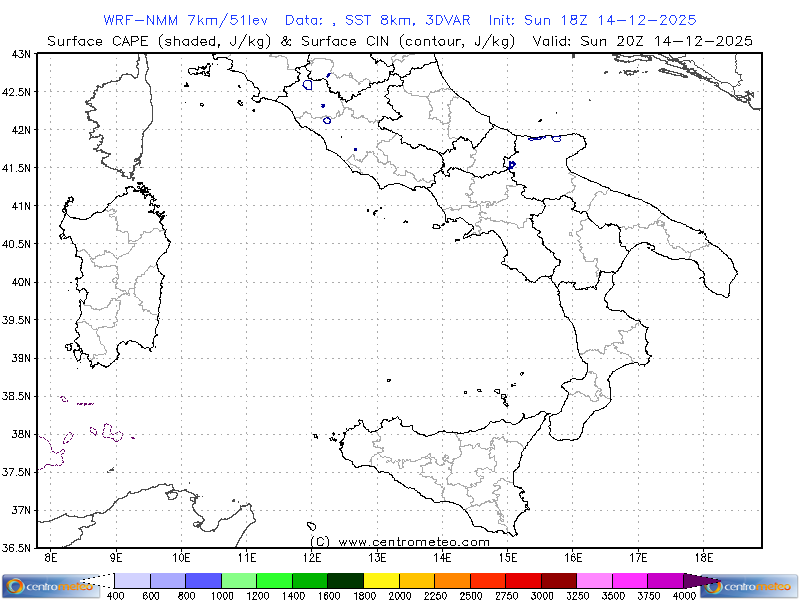The height and width of the screenshot is (600, 800).
Task: Click the 4000 legend value label
Action: [684, 596]
